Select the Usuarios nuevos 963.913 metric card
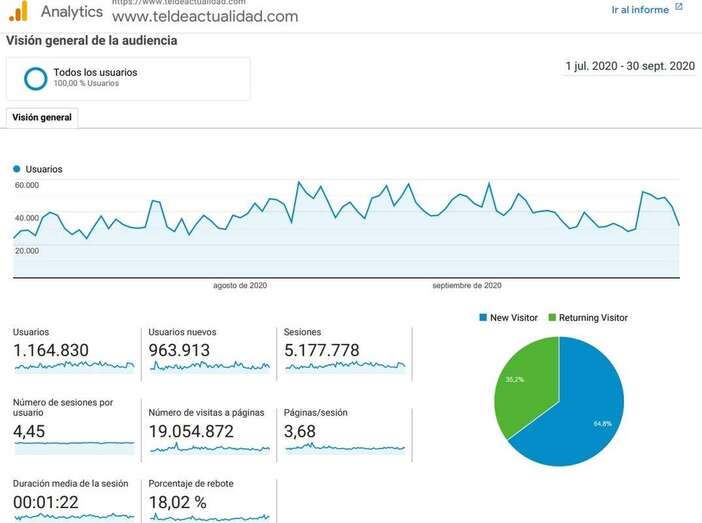 208,350
